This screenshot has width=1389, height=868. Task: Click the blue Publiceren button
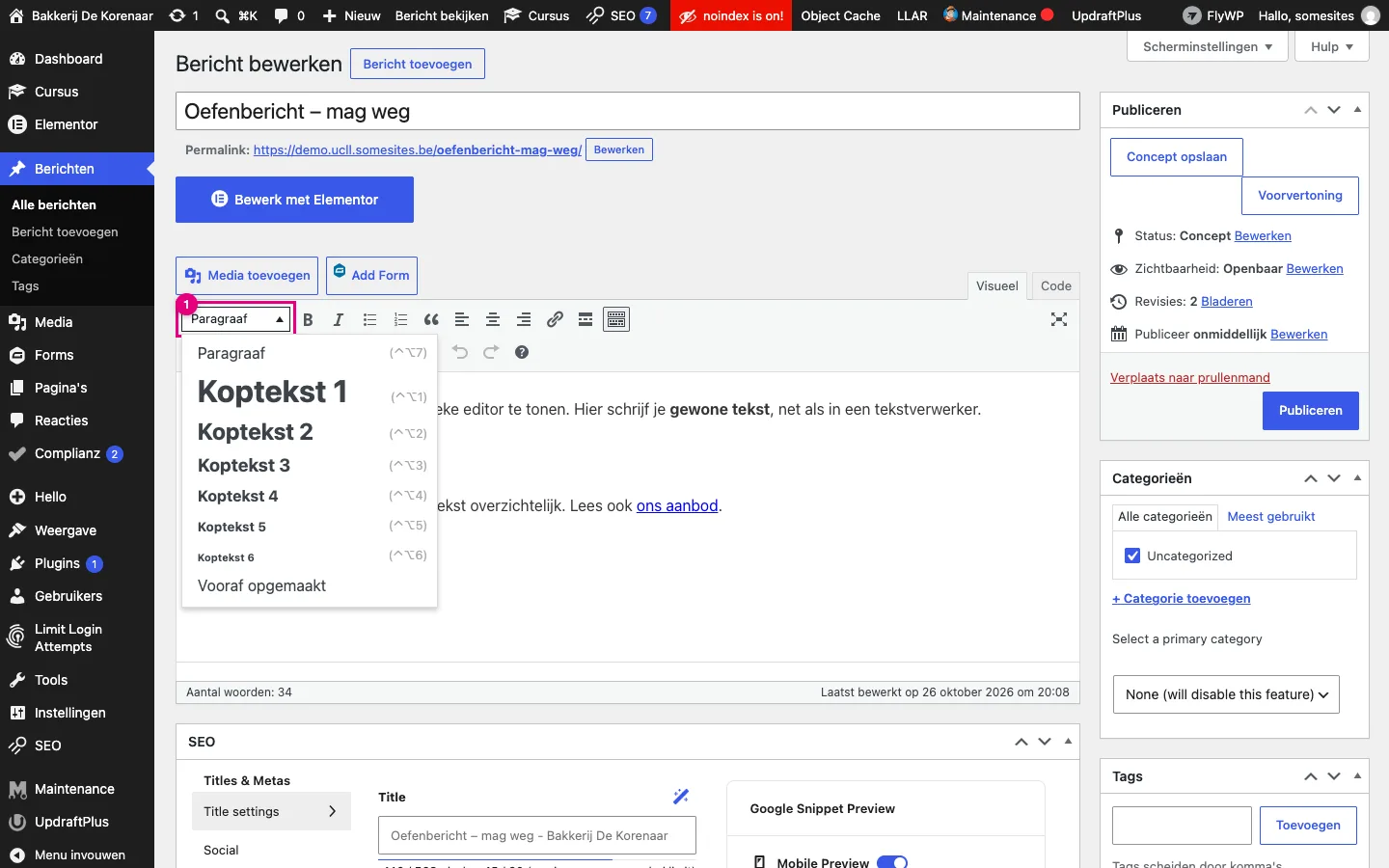click(x=1310, y=411)
